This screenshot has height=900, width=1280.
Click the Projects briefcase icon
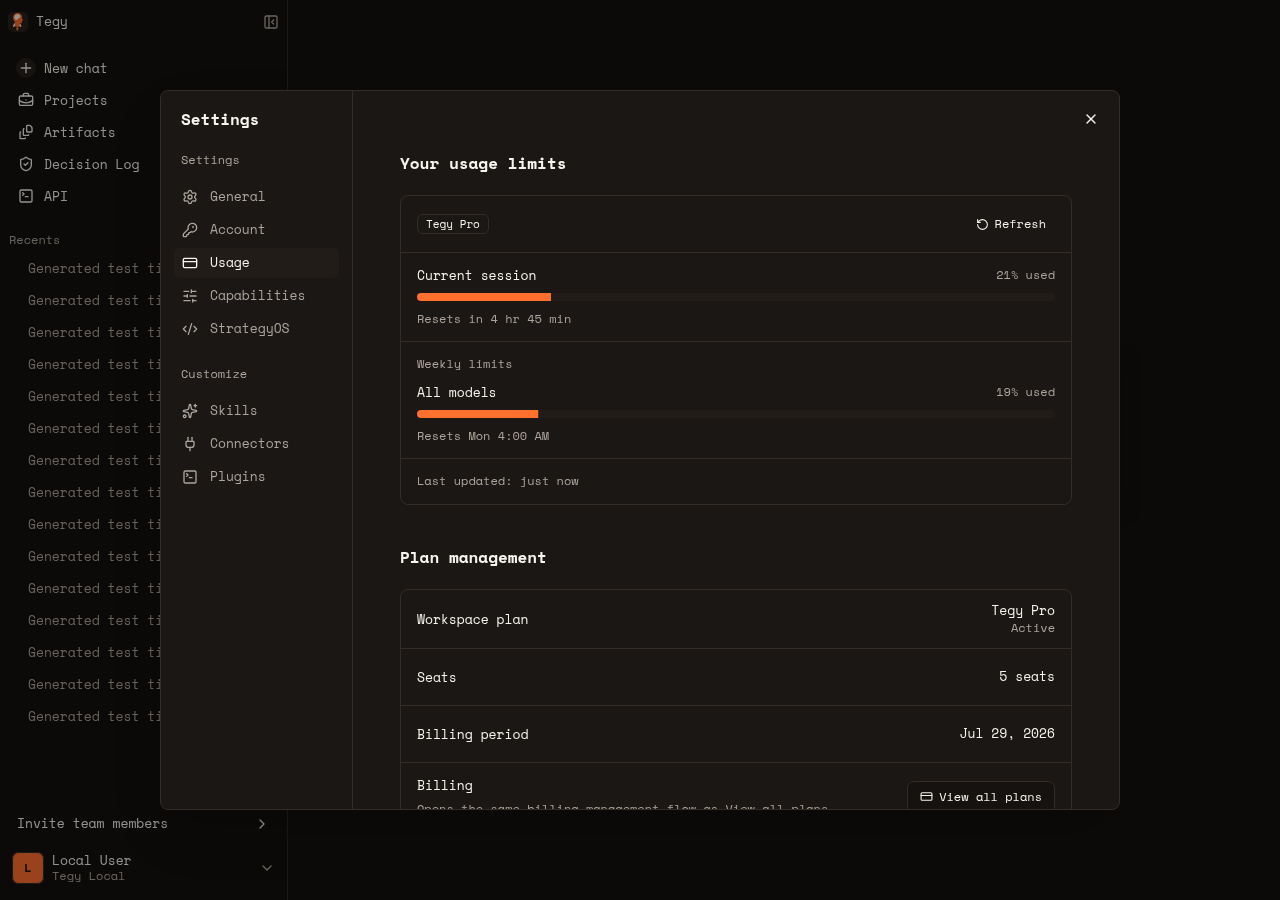pos(26,100)
